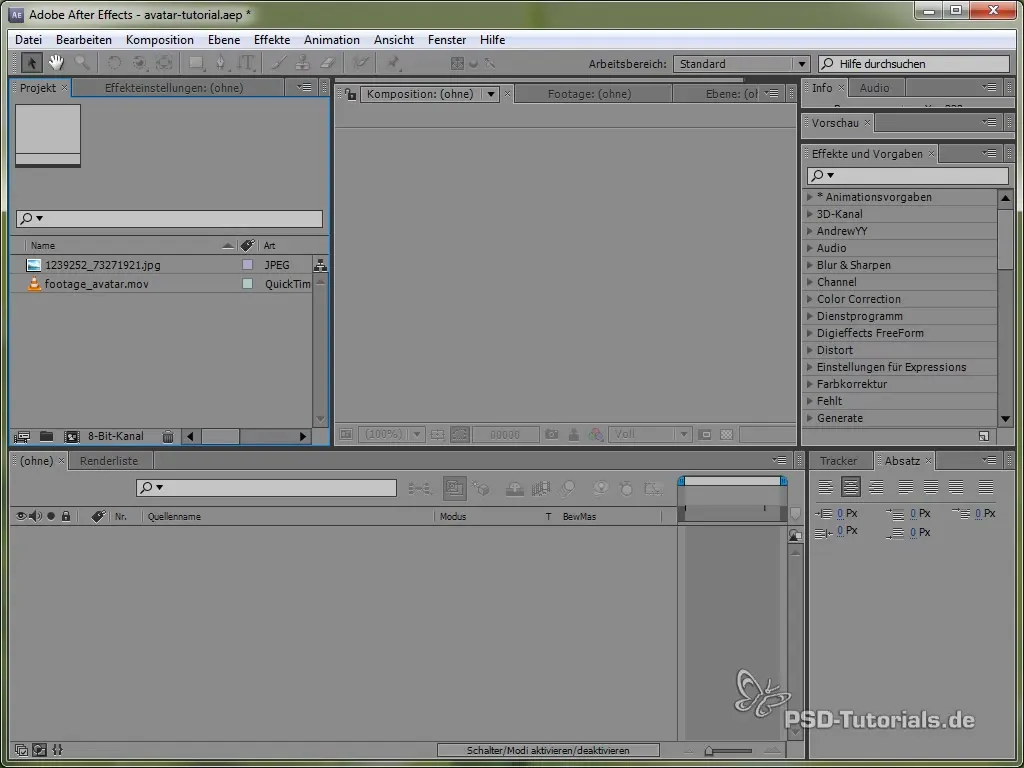Open the Datei menu

point(28,40)
